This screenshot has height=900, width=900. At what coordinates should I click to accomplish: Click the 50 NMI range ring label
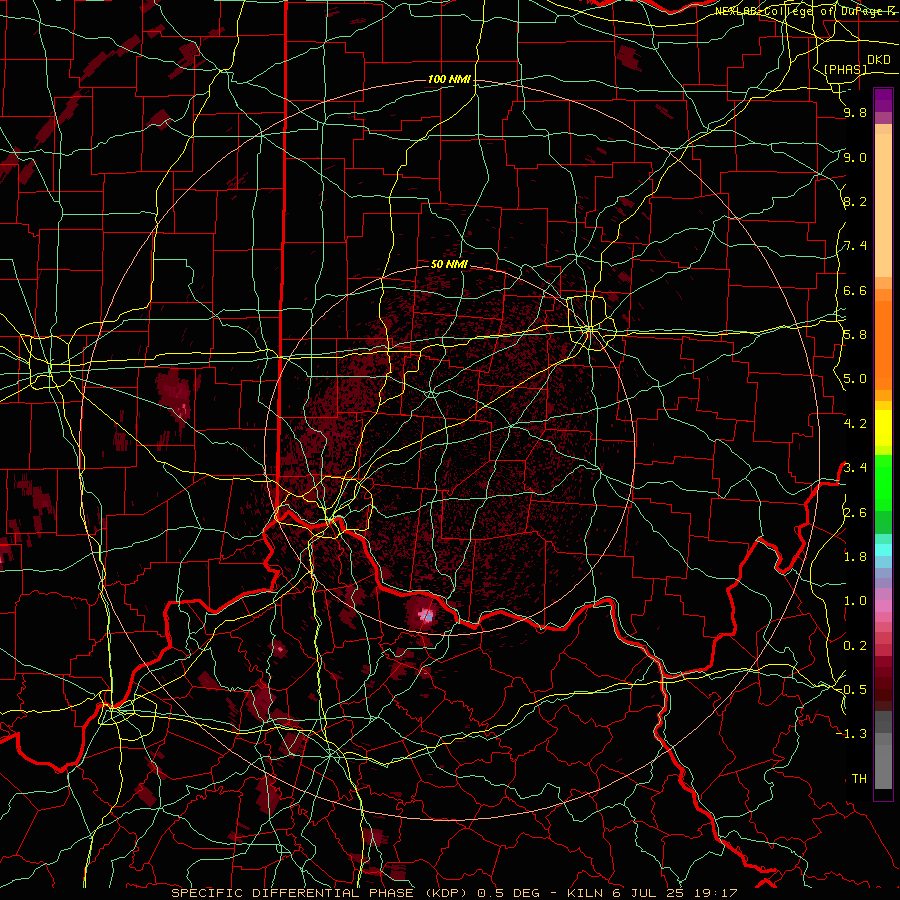(x=449, y=264)
